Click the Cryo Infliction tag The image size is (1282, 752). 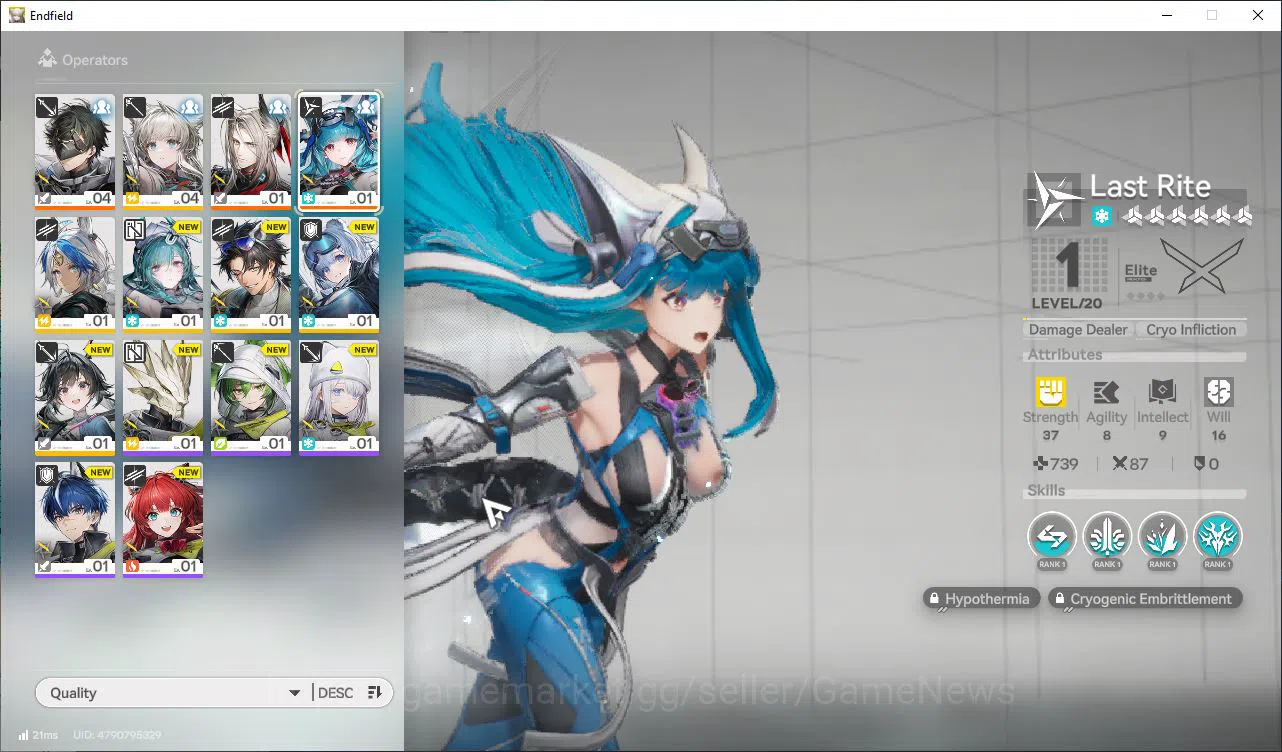(x=1191, y=330)
